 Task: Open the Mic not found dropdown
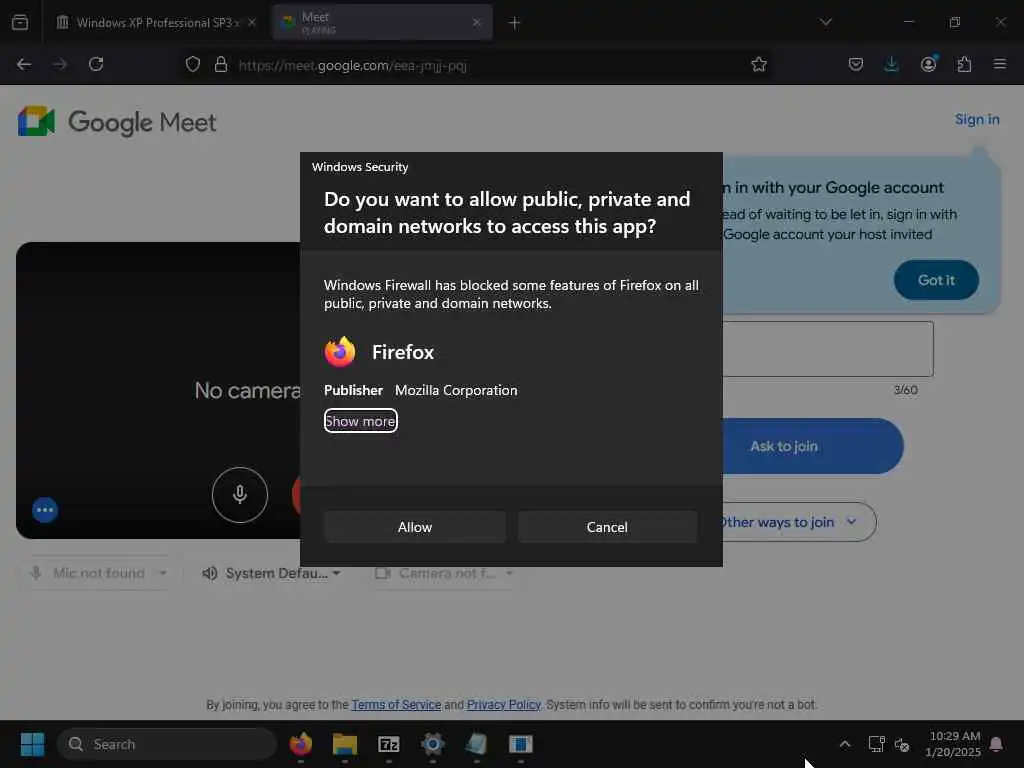(99, 573)
